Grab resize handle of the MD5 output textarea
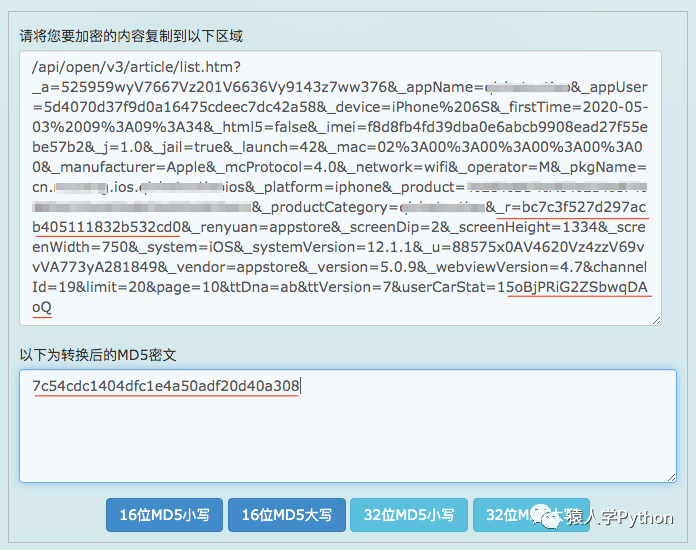Screen dimensions: 696x550 [672, 478]
